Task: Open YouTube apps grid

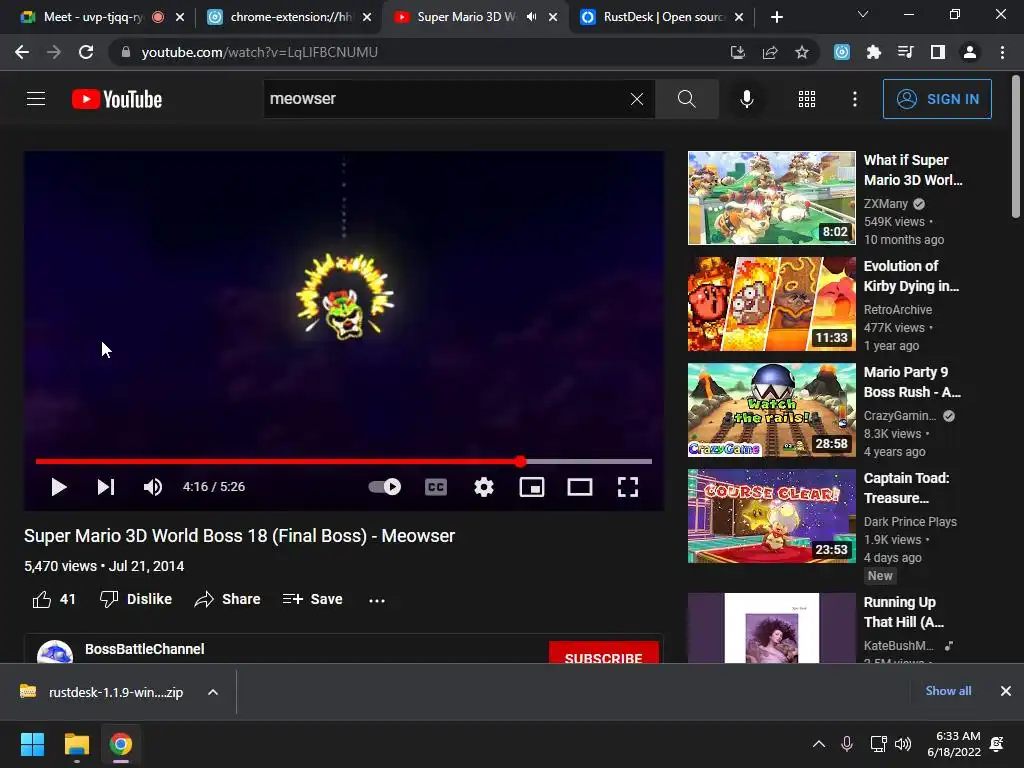Action: pyautogui.click(x=807, y=99)
